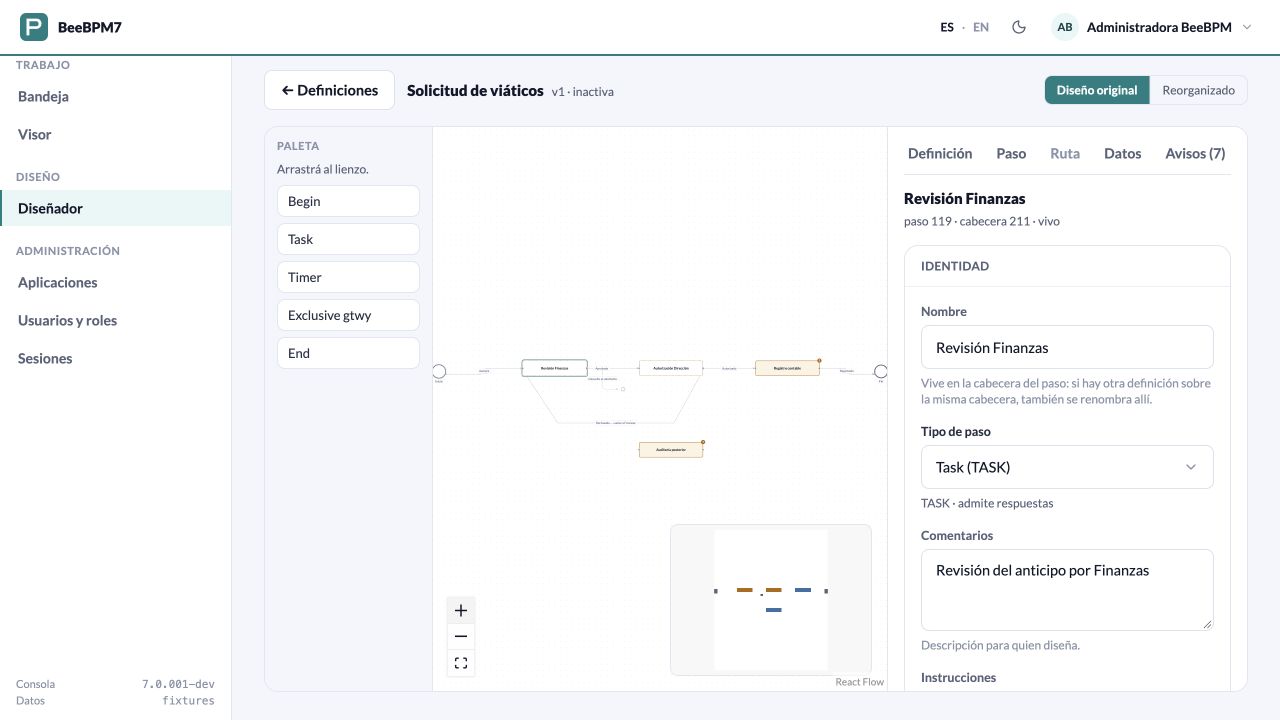Open the Tipo de paso dropdown
Viewport: 1280px width, 720px height.
[x=1067, y=467]
